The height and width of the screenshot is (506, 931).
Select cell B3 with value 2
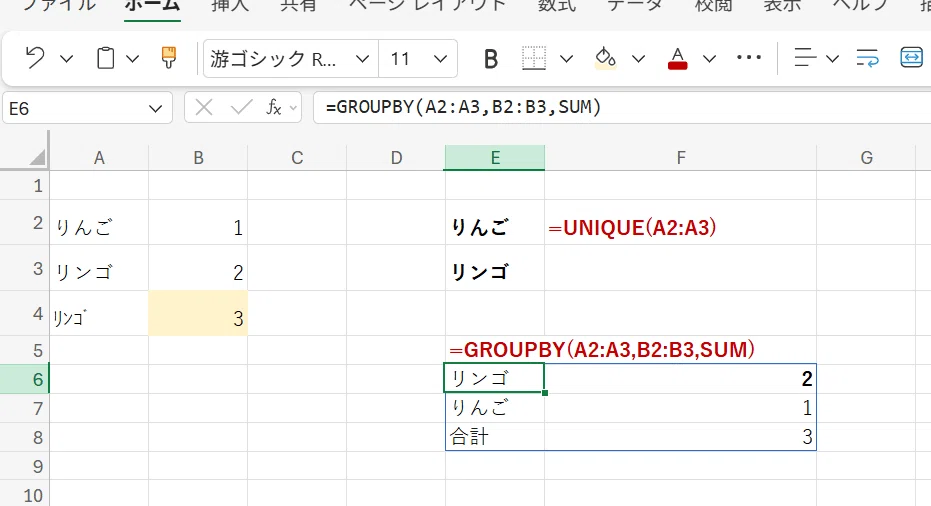coord(198,268)
